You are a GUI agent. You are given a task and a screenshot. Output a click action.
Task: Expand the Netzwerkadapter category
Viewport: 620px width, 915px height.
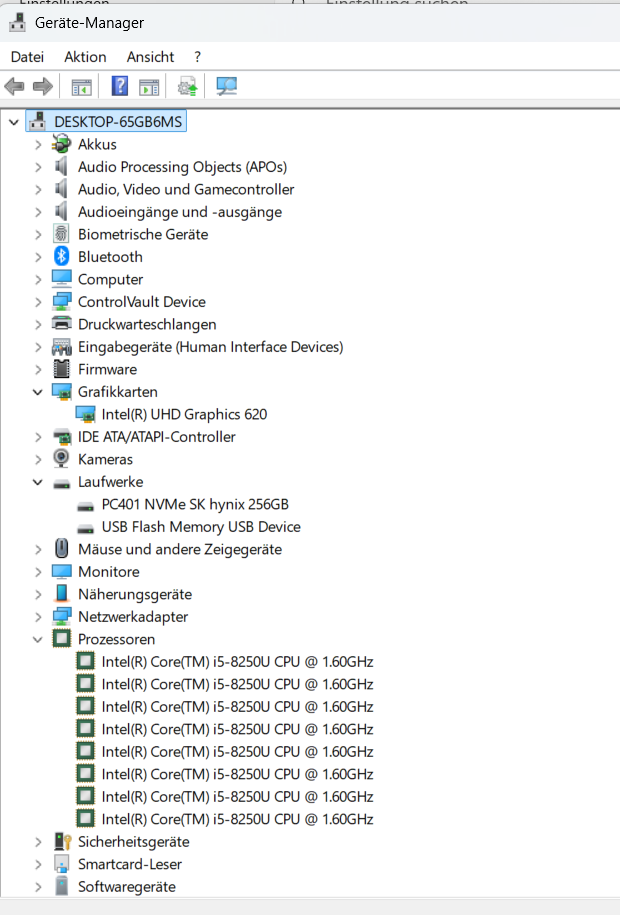pyautogui.click(x=38, y=617)
